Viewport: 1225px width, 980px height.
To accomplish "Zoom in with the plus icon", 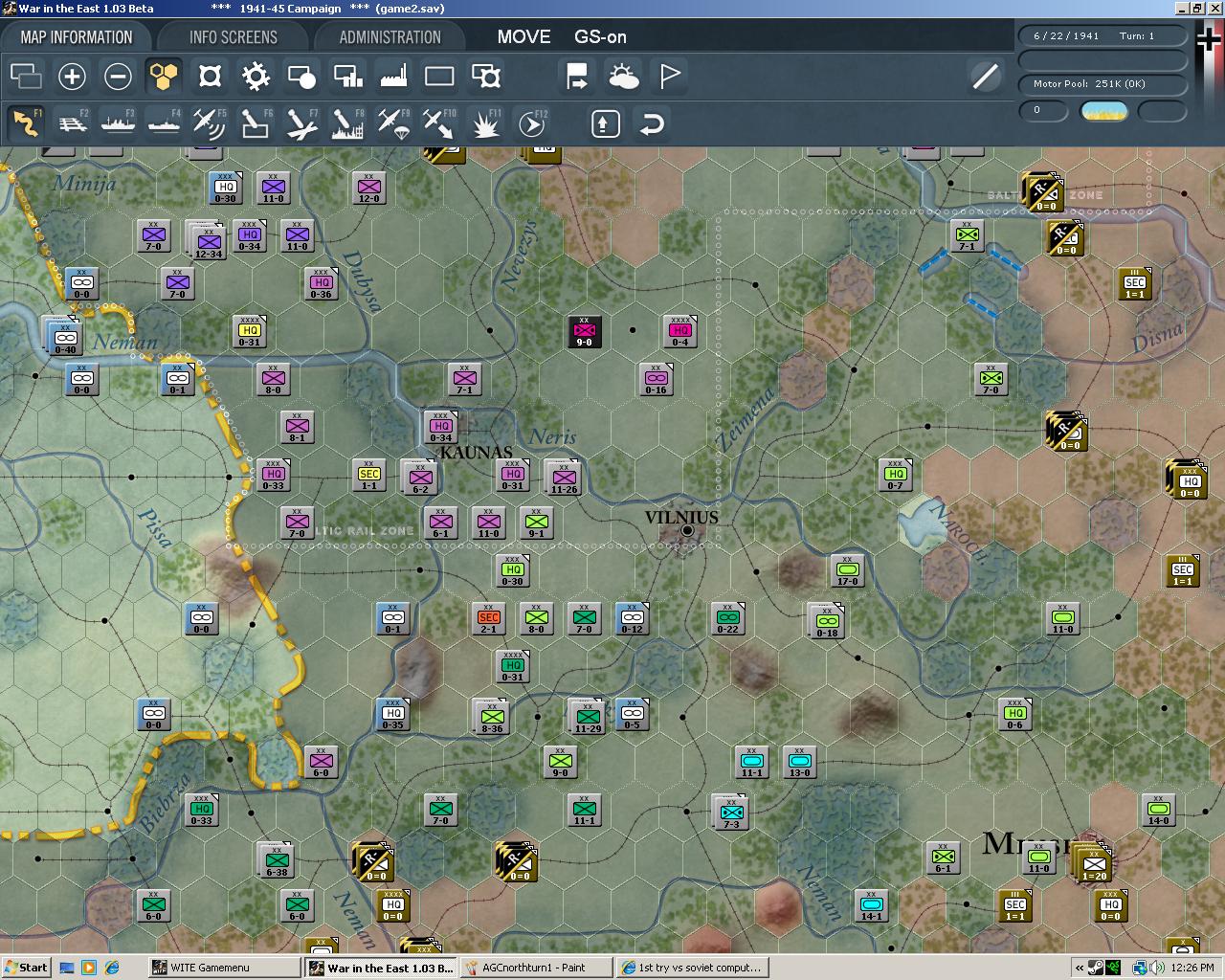I will point(72,76).
